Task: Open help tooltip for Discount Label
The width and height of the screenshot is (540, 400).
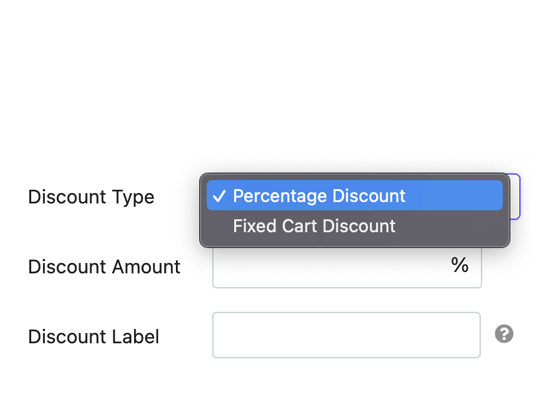Action: click(x=504, y=334)
